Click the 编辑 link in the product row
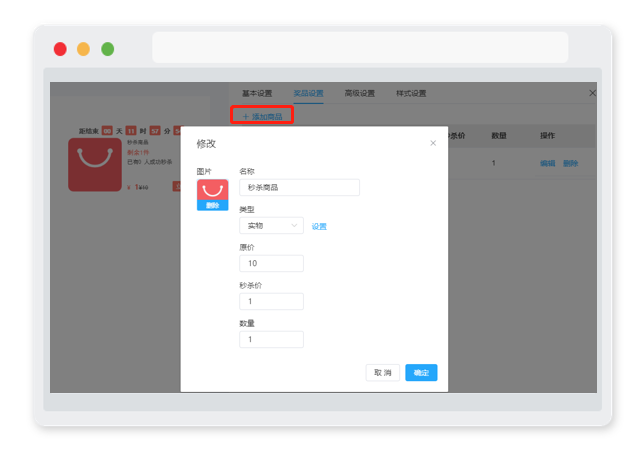 pyautogui.click(x=548, y=163)
